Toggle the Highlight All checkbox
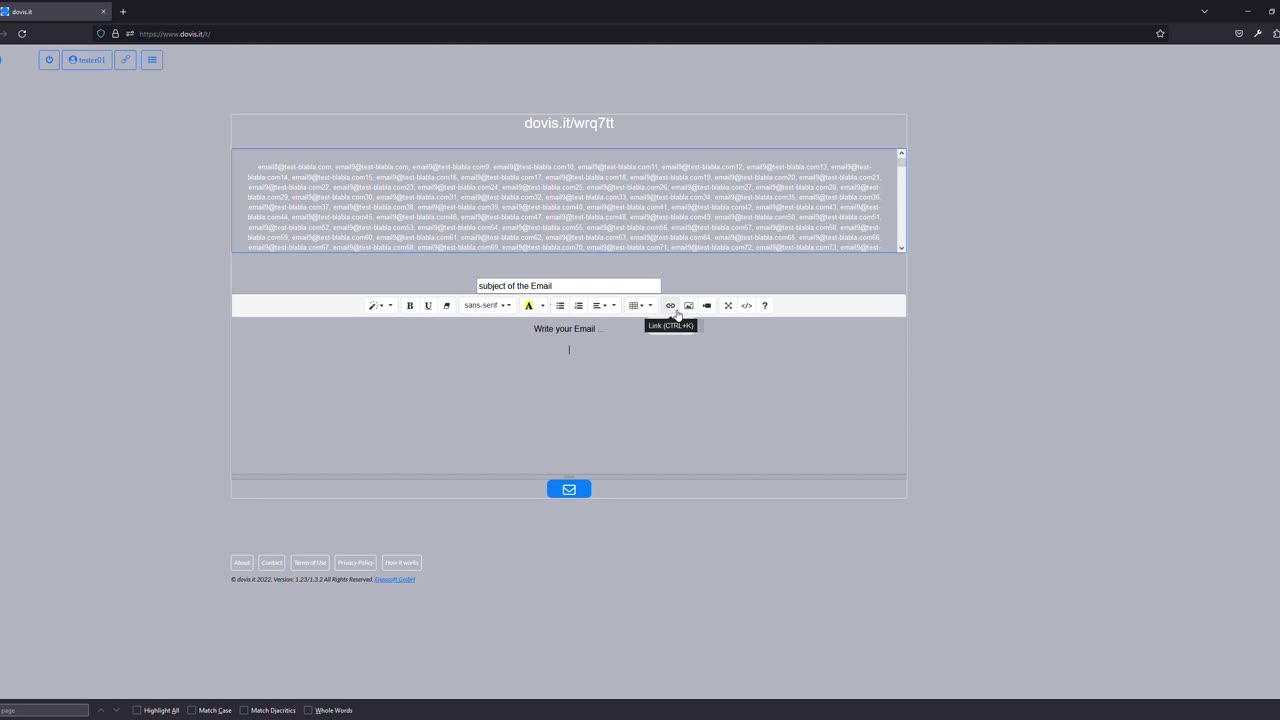This screenshot has height=720, width=1280. coord(137,710)
